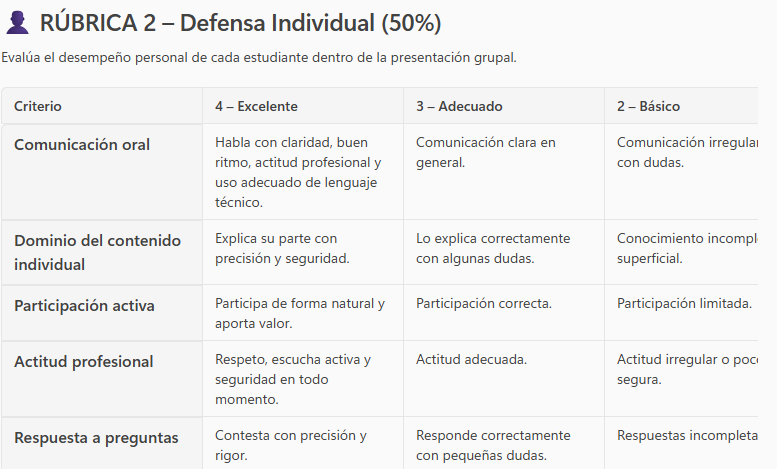
Task: Click the Comunicación oral row label
Action: [x=82, y=144]
